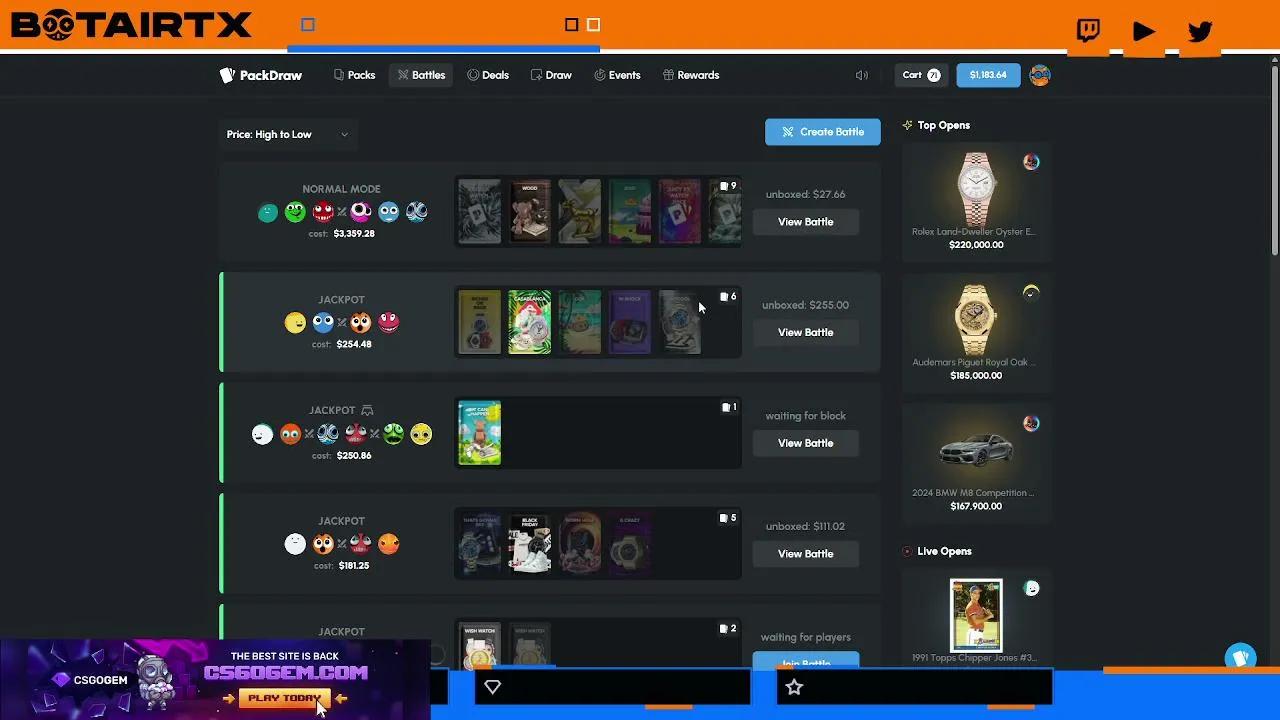This screenshot has width=1280, height=720.
Task: Click the page vertical scrollbar
Action: (1274, 160)
